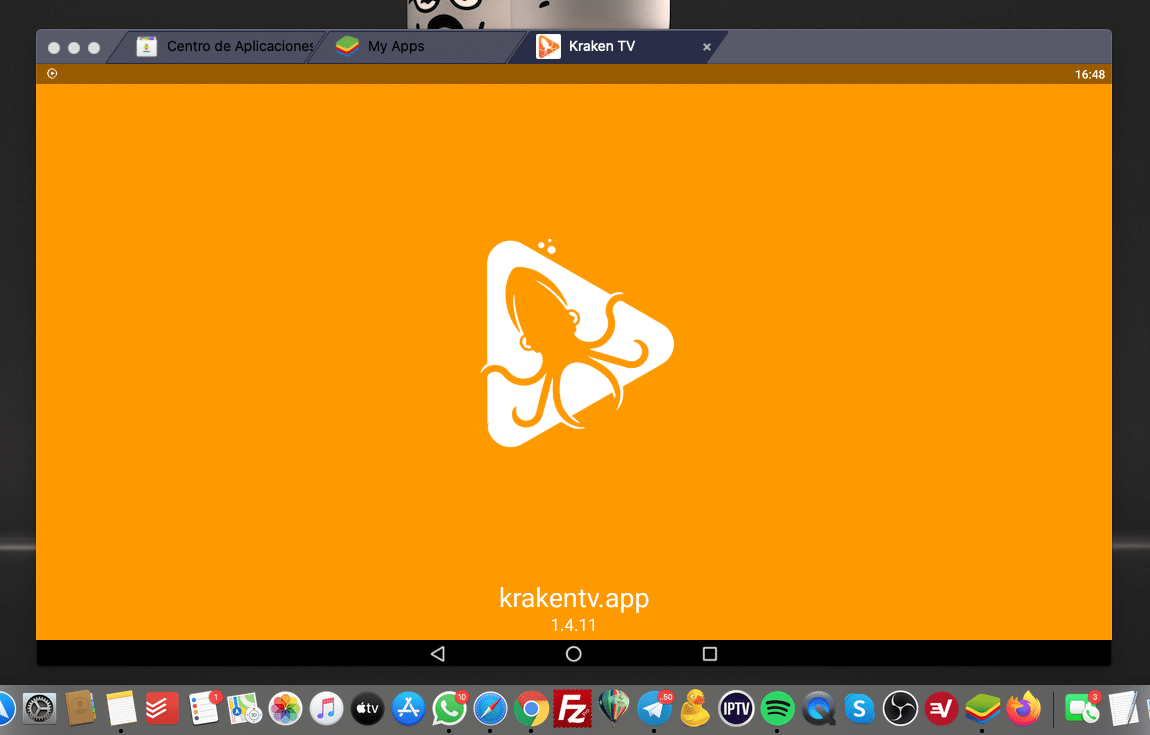The height and width of the screenshot is (735, 1150).
Task: Select the Kraken TV tab
Action: (x=616, y=46)
